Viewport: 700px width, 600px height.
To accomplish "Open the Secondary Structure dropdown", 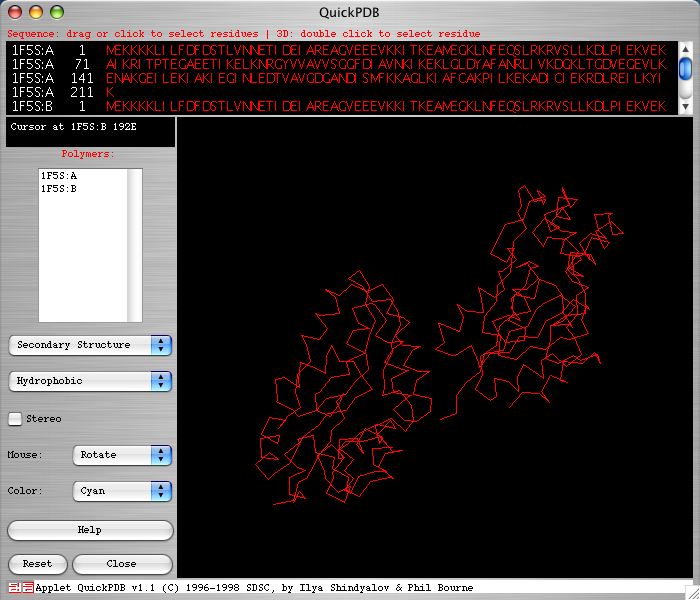I will pos(90,345).
